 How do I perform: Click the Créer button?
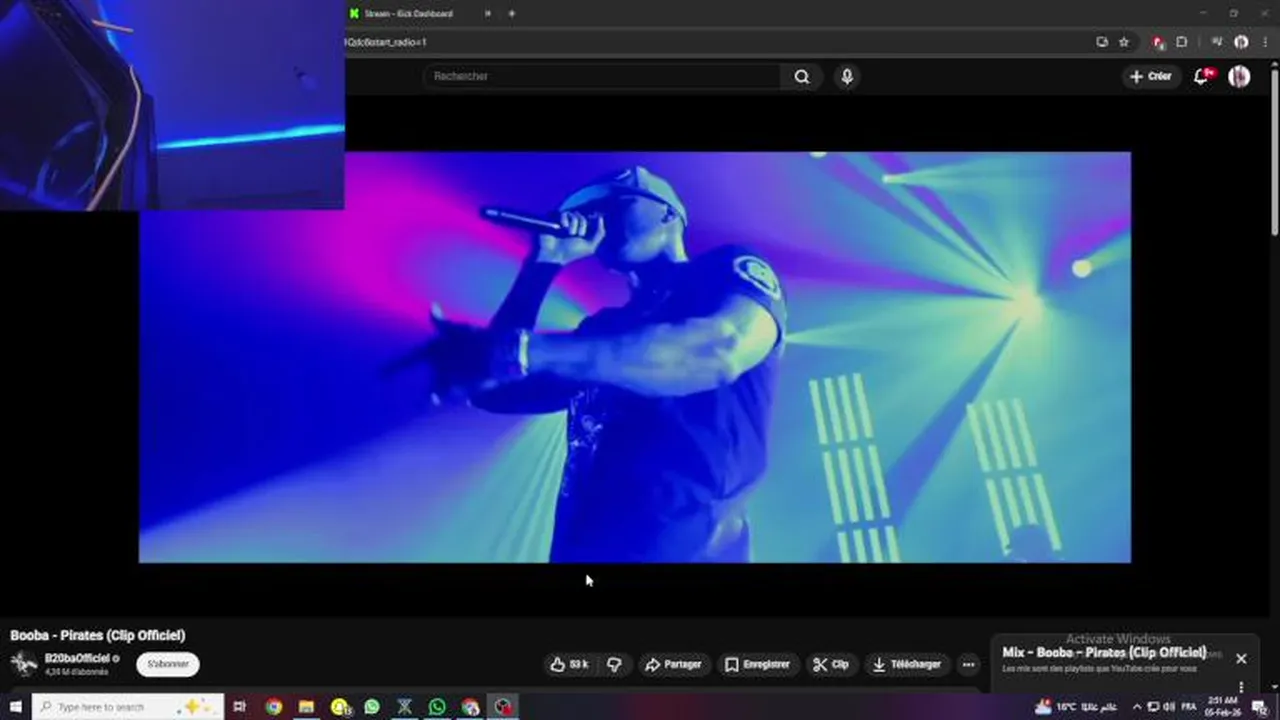(1150, 76)
